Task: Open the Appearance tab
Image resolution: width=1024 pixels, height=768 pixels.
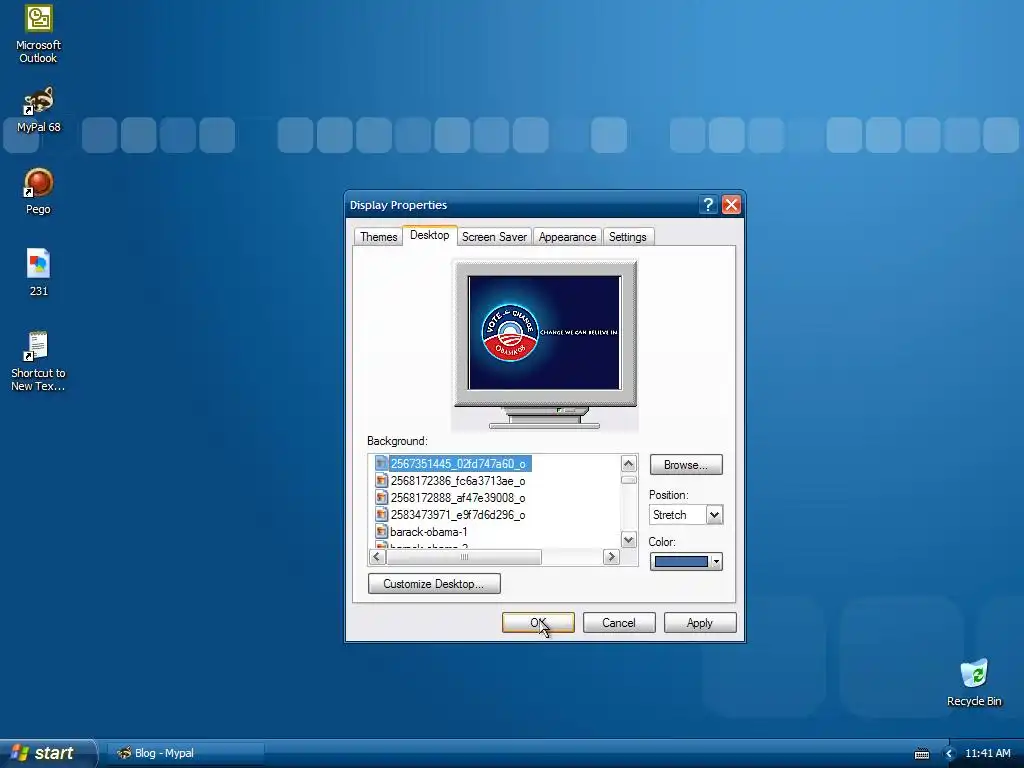Action: (x=567, y=236)
